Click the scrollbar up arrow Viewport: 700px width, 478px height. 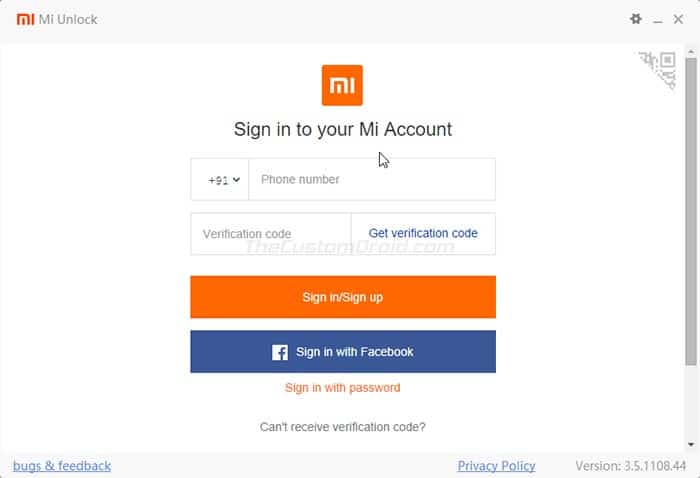pyautogui.click(x=691, y=52)
